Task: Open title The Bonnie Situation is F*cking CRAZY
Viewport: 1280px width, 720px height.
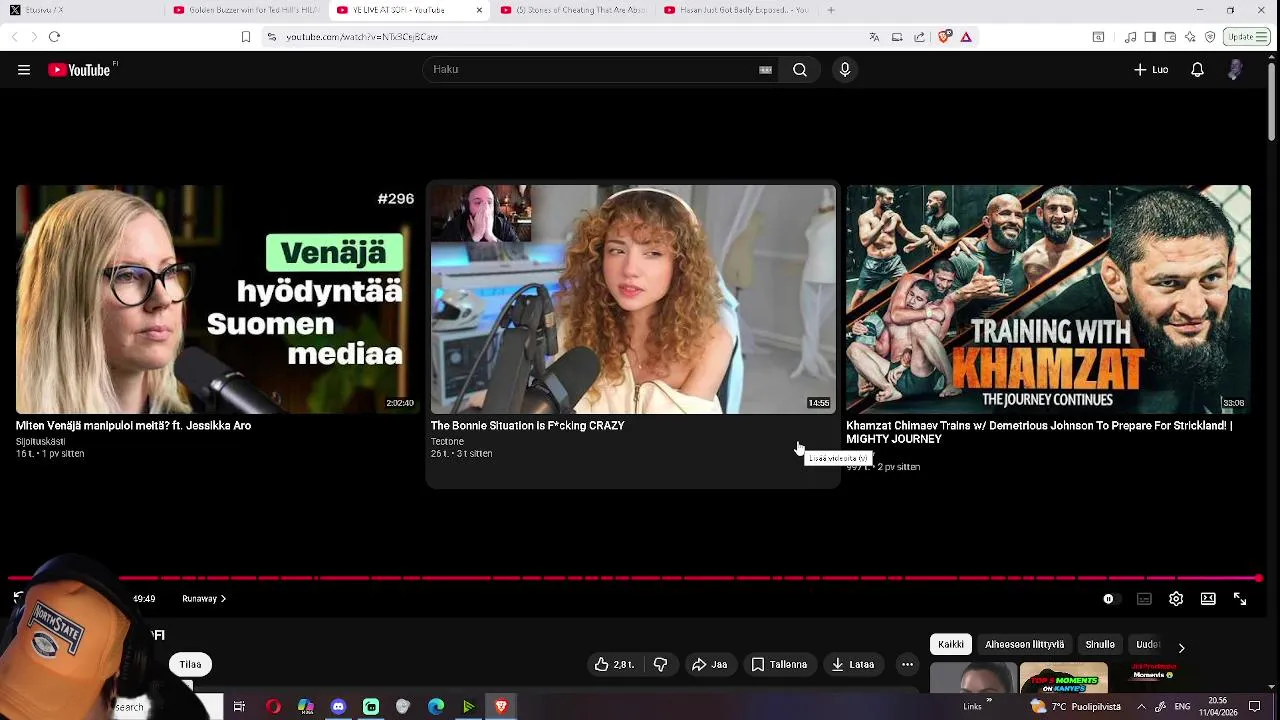Action: [x=527, y=426]
